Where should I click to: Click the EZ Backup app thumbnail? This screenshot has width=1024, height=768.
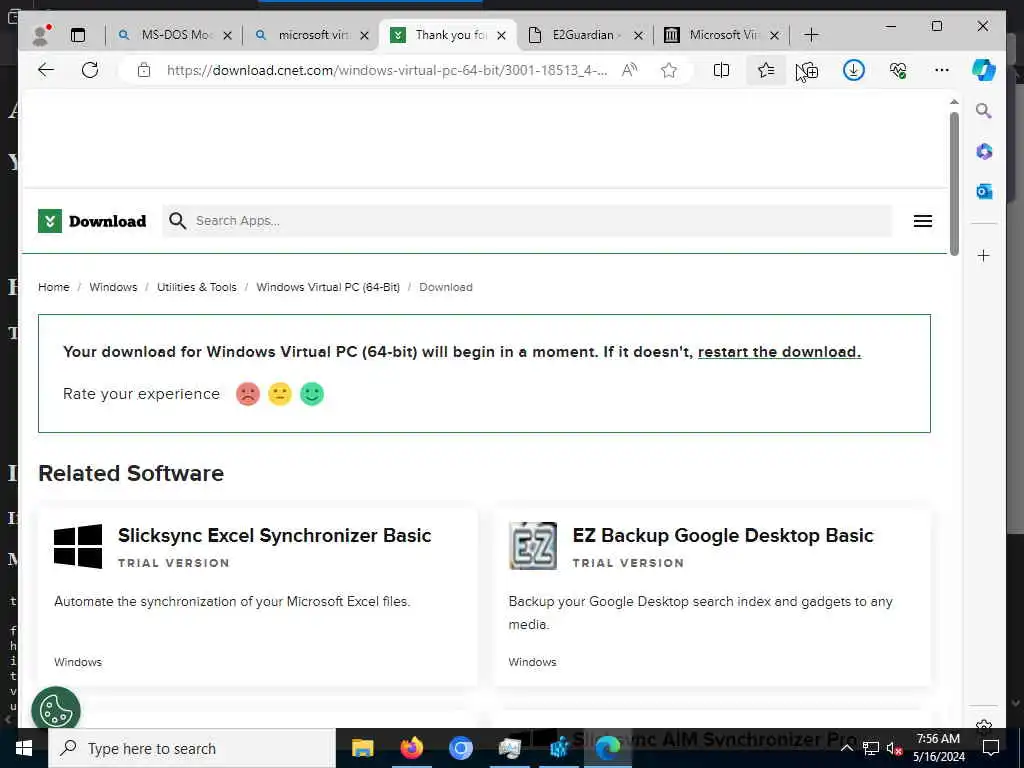pos(533,546)
